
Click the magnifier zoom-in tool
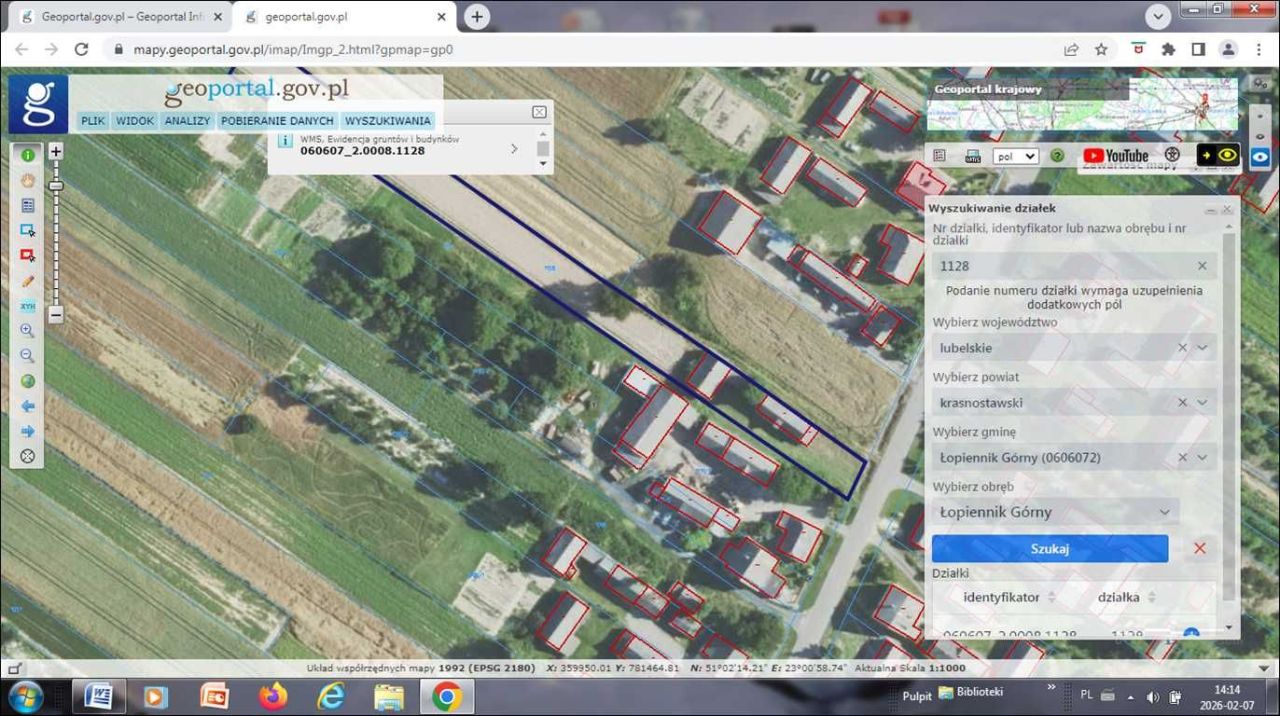[x=27, y=331]
